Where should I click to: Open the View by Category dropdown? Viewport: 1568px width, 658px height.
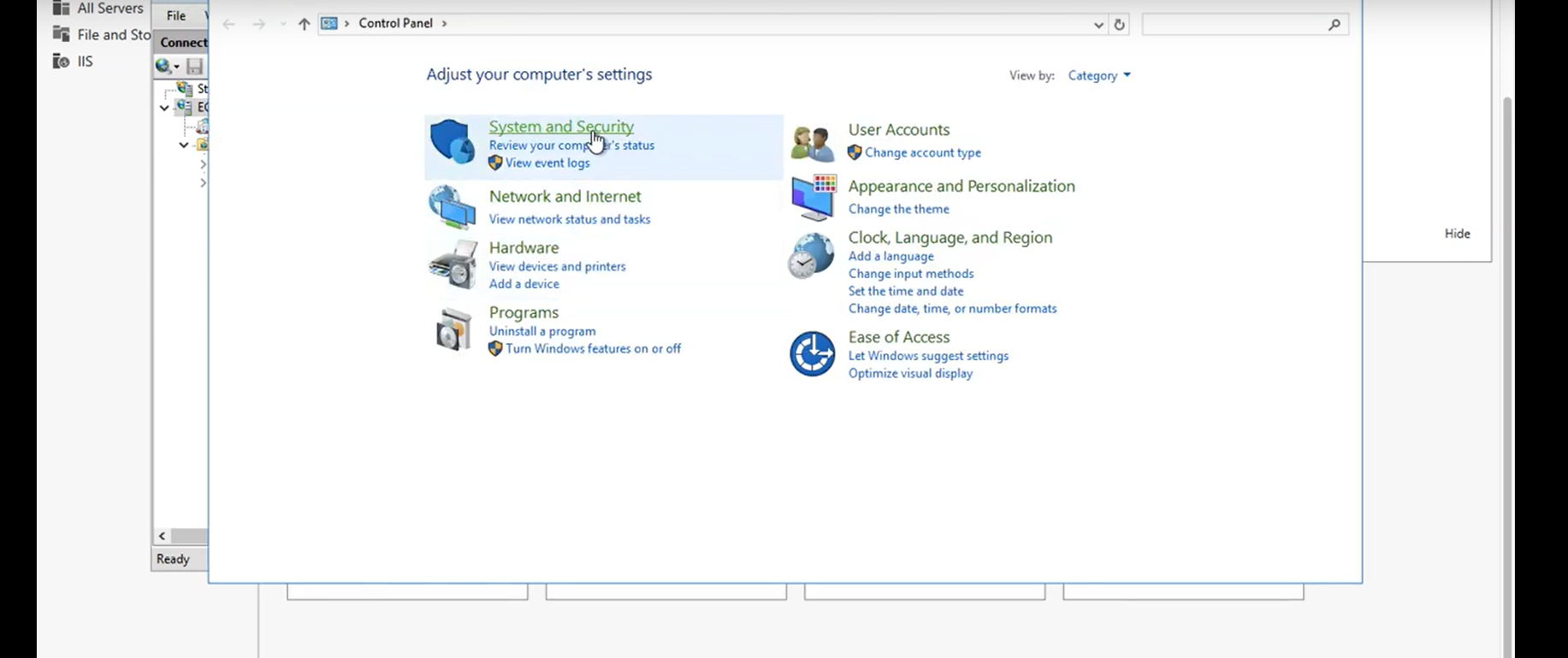tap(1099, 75)
